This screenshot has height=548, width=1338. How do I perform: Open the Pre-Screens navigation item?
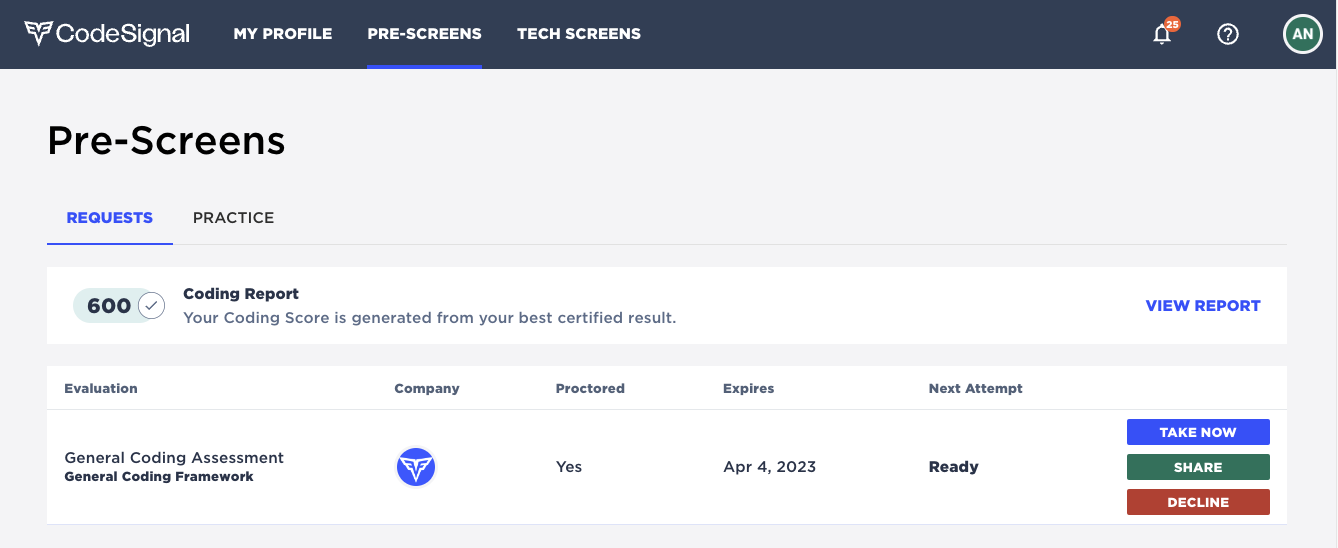click(x=424, y=34)
